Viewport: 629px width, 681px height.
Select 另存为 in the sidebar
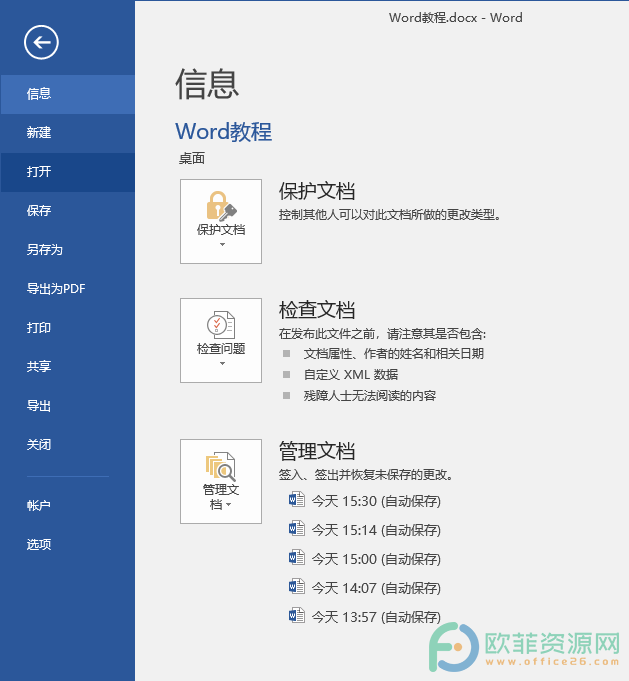[x=67, y=250]
